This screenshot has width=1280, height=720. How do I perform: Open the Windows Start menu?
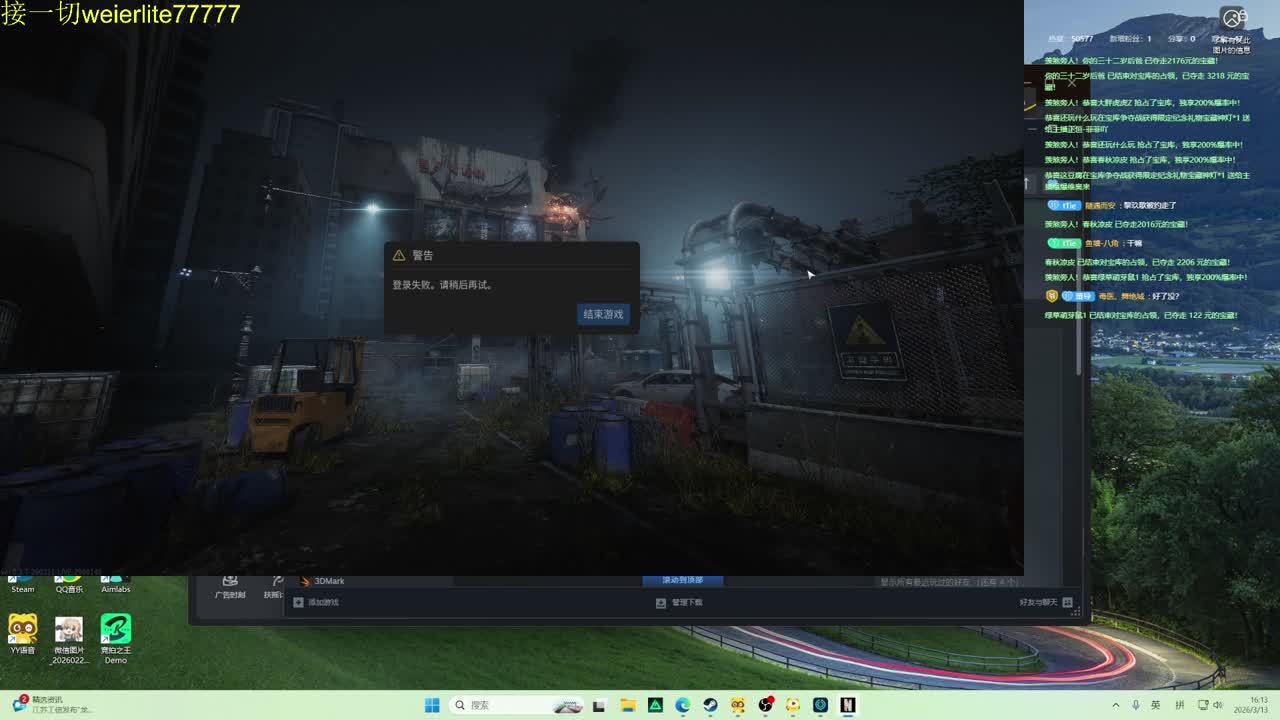432,705
